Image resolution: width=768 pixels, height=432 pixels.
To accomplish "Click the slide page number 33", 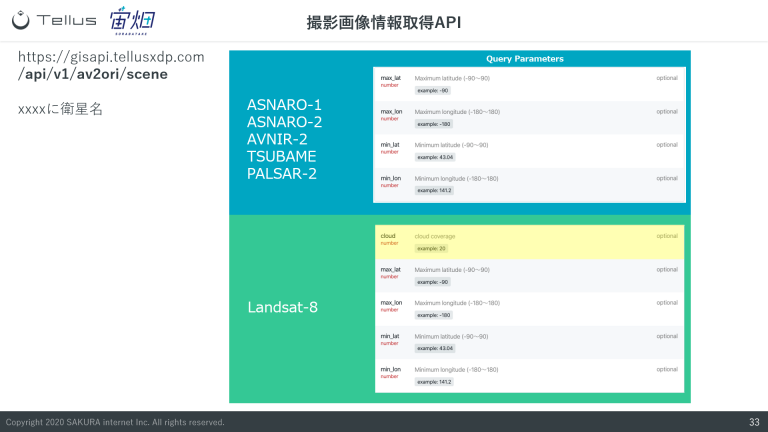I will tap(754, 422).
